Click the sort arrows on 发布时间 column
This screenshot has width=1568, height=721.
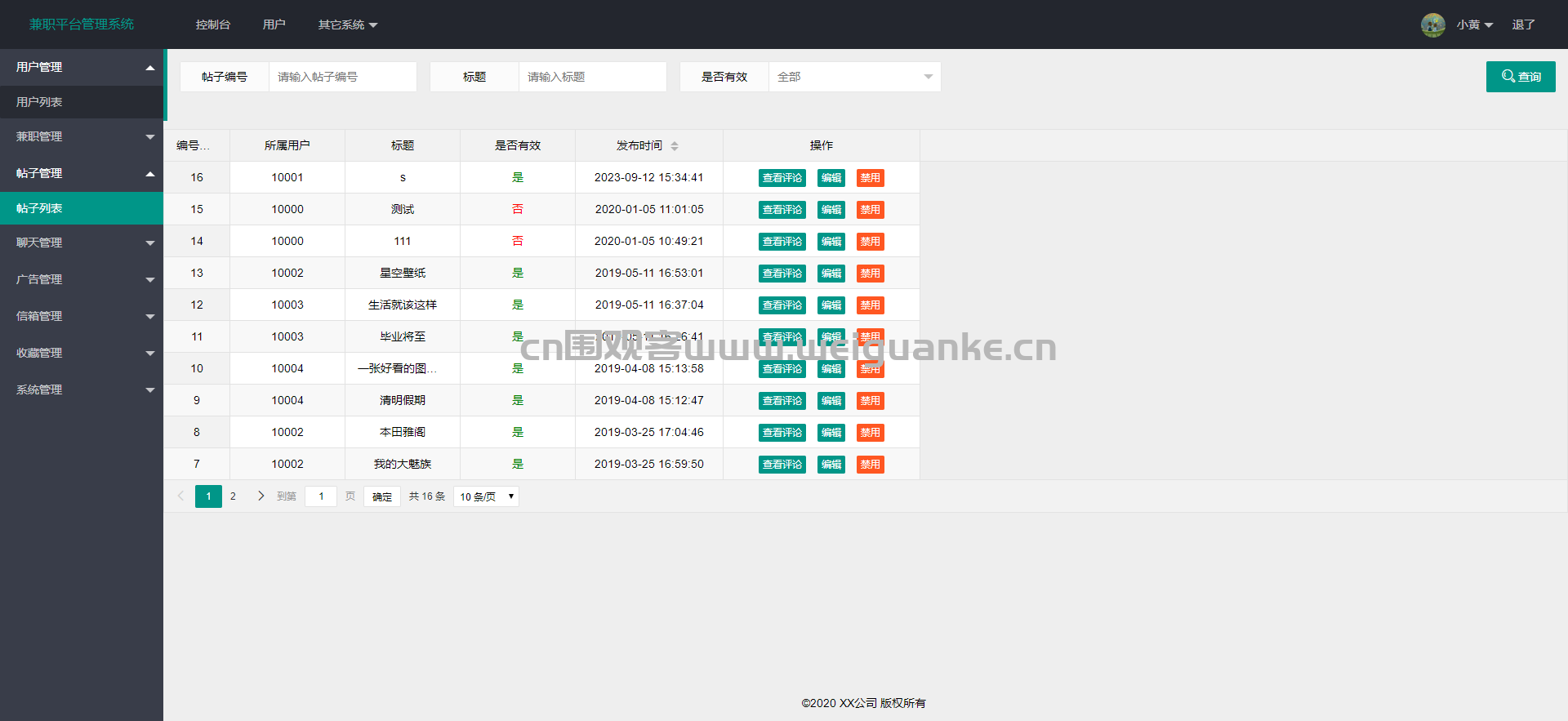click(x=675, y=146)
